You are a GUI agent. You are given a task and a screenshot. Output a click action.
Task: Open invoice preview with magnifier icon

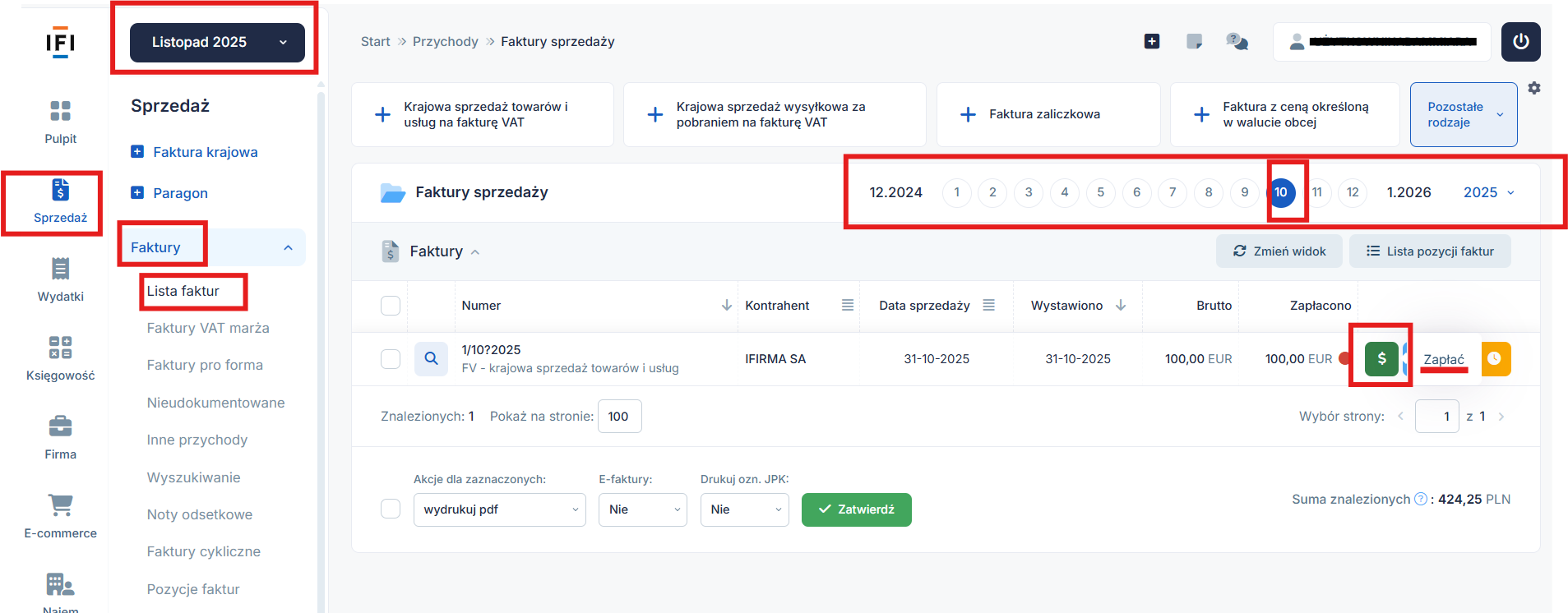[431, 359]
